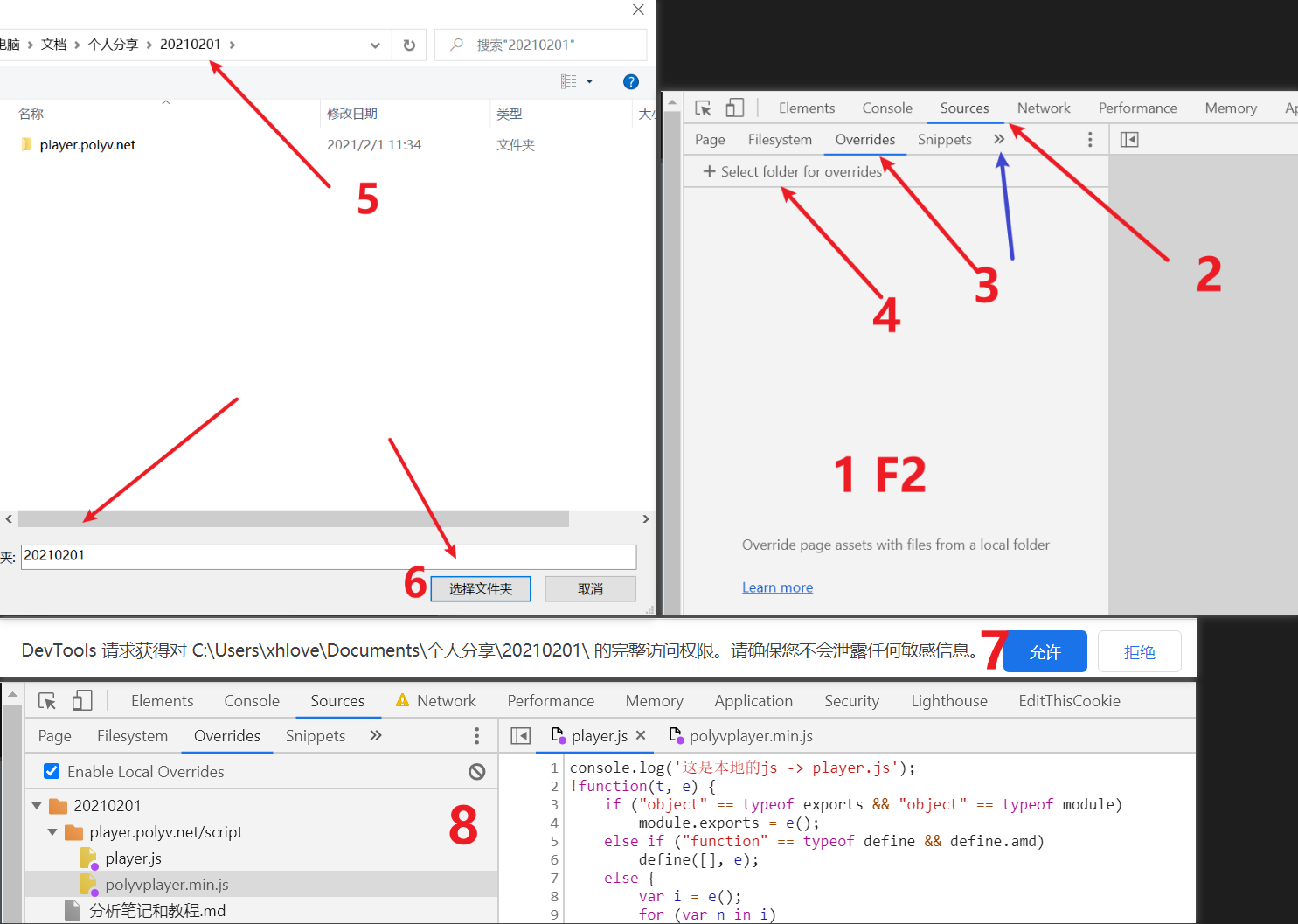This screenshot has width=1298, height=924.
Task: Open the Network tab in upper DevTools
Action: tap(1044, 108)
